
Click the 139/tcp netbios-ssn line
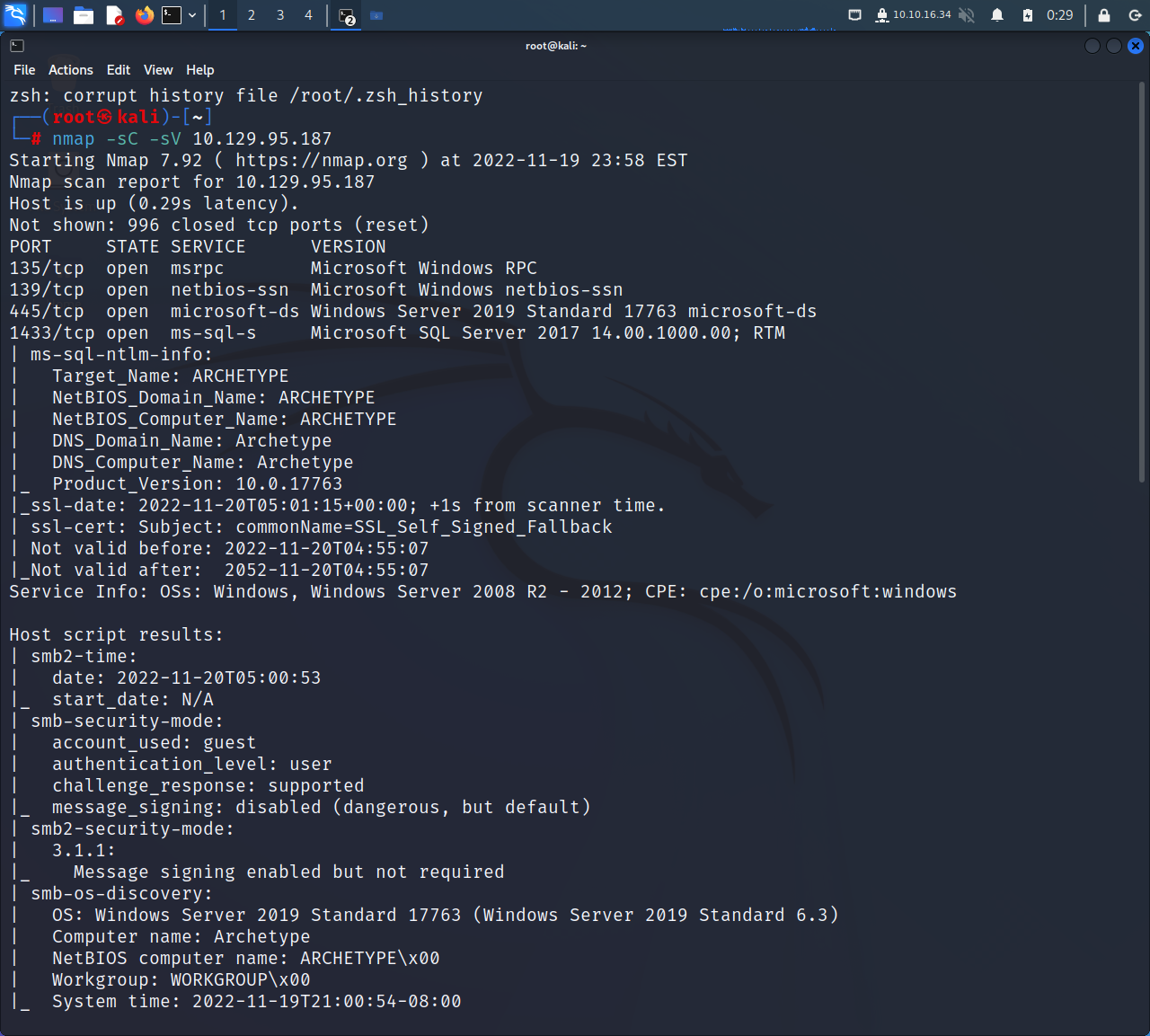(x=316, y=289)
